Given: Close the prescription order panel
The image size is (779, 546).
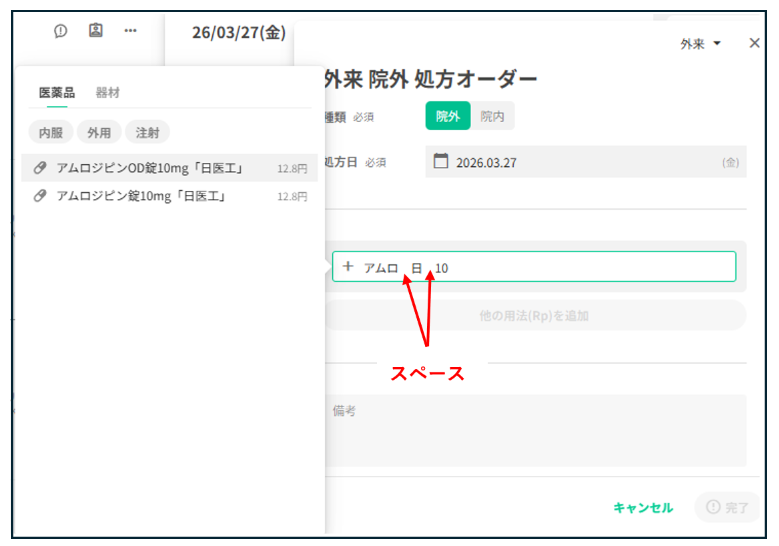Looking at the screenshot, I should (x=754, y=43).
